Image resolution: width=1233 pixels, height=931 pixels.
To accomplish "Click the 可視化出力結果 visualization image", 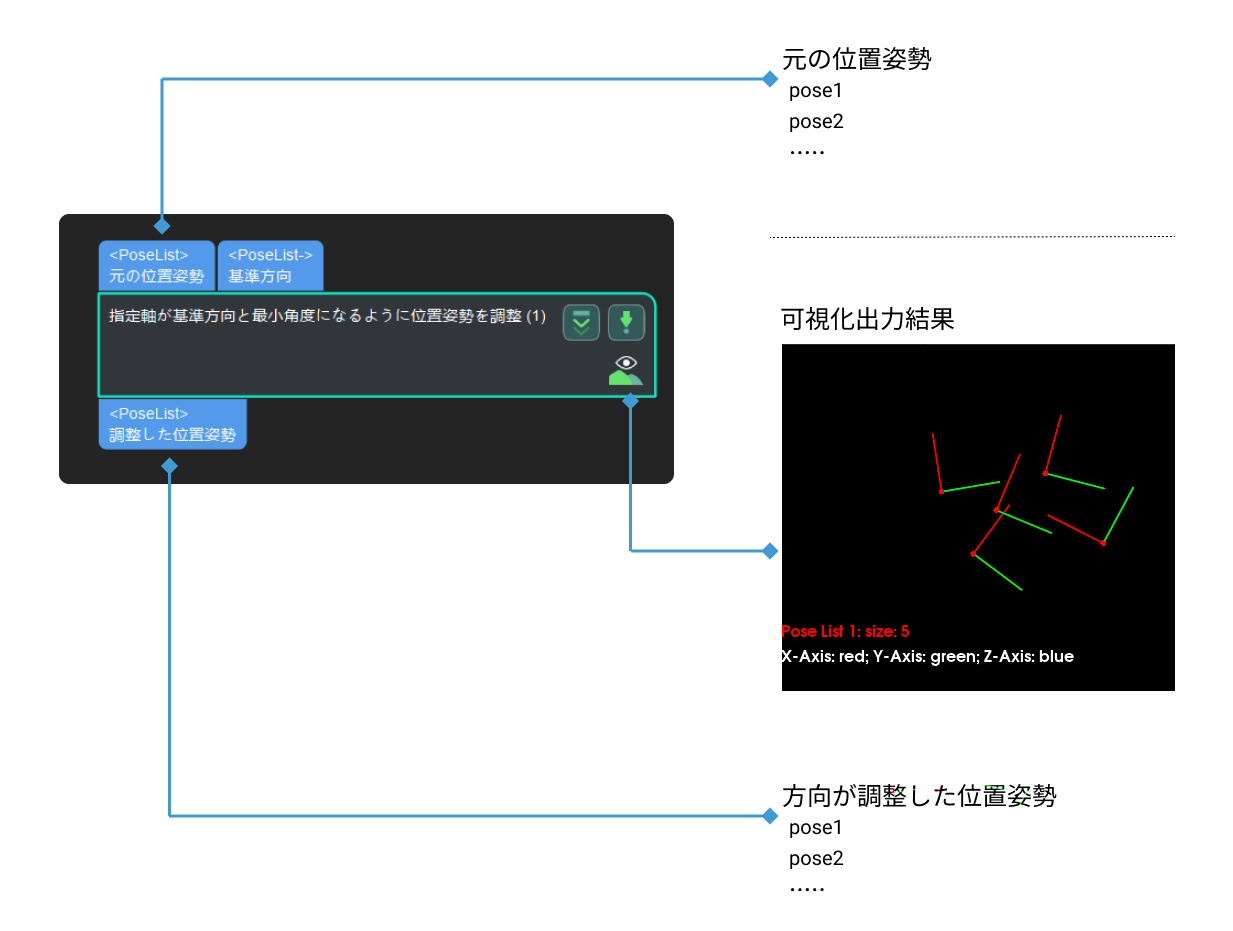I will (978, 517).
